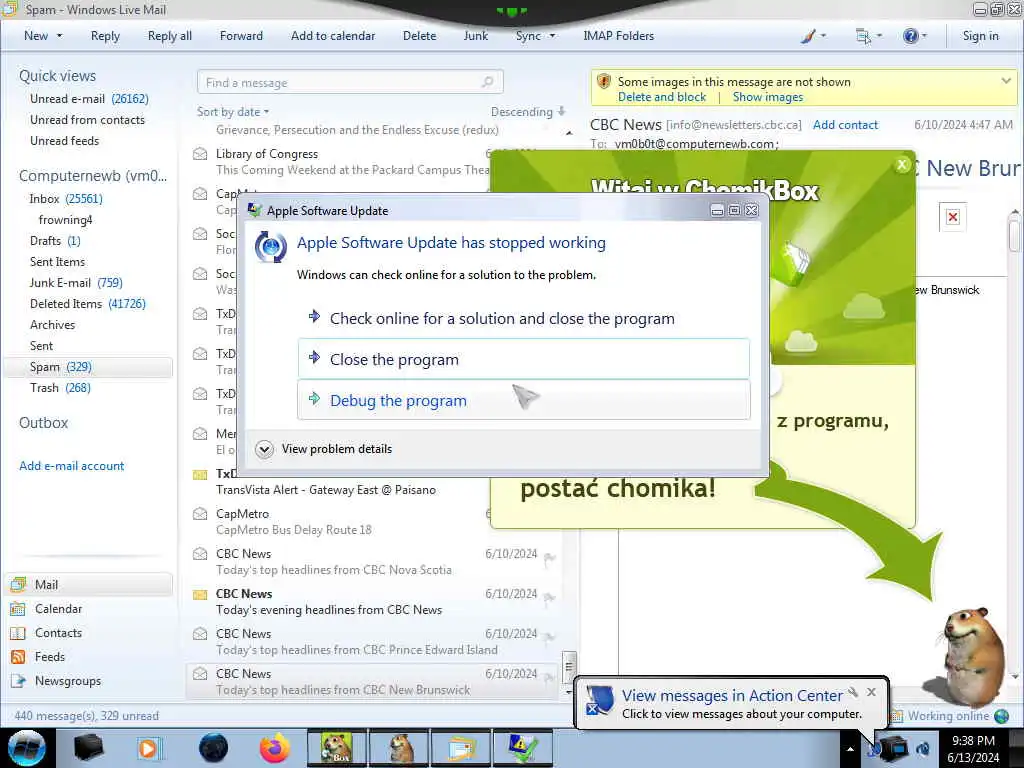Click the message list scrollbar thumb

coord(569,666)
